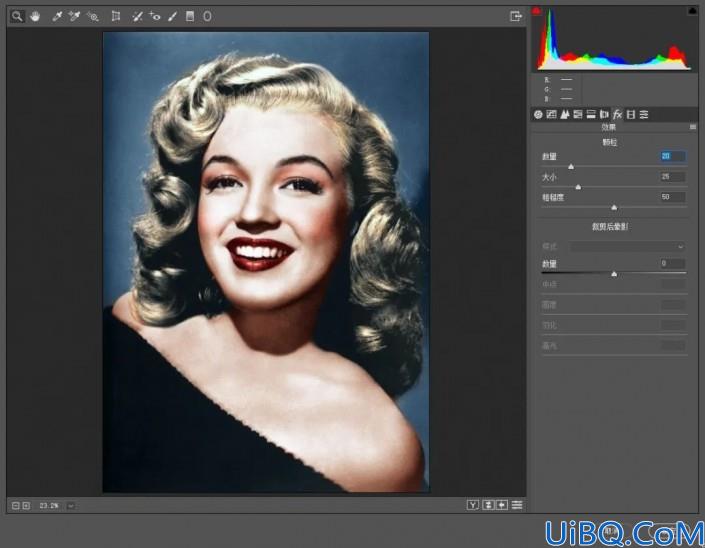
Task: Click the RGB histogram display
Action: click(614, 40)
